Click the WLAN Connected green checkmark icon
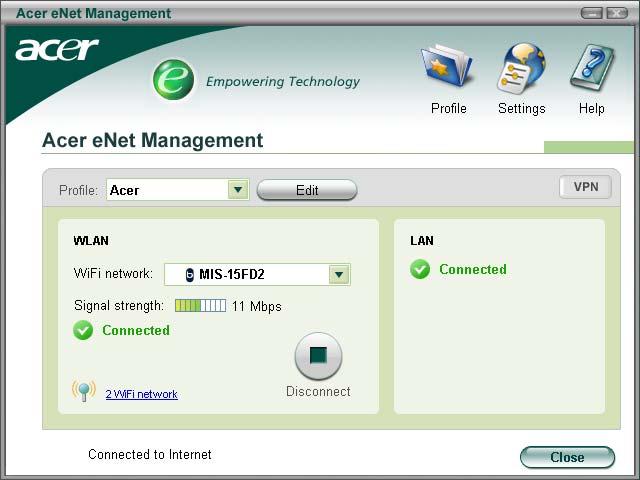The image size is (640, 480). point(83,330)
